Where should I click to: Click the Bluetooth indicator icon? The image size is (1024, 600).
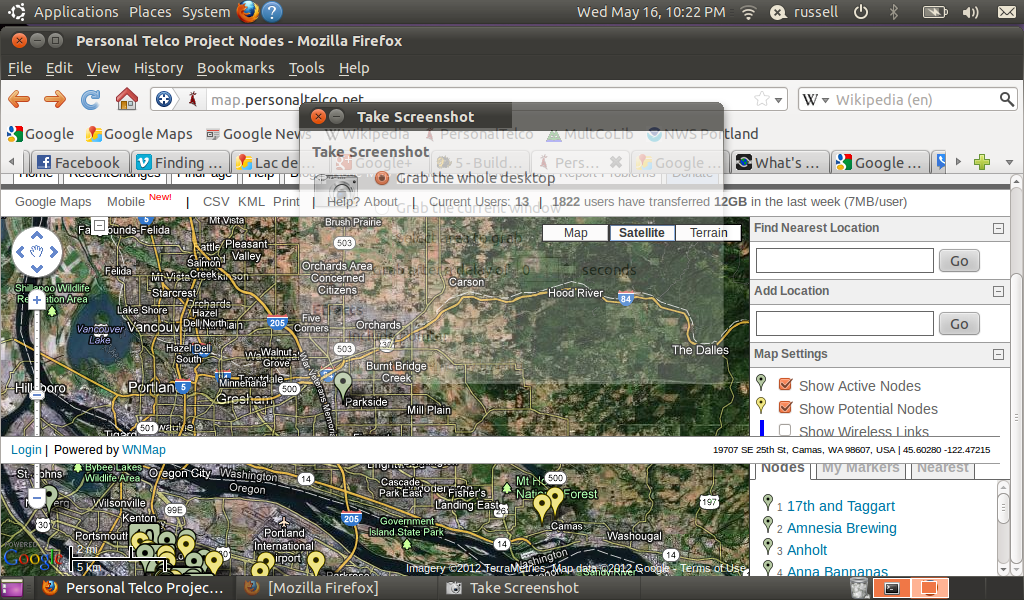894,12
